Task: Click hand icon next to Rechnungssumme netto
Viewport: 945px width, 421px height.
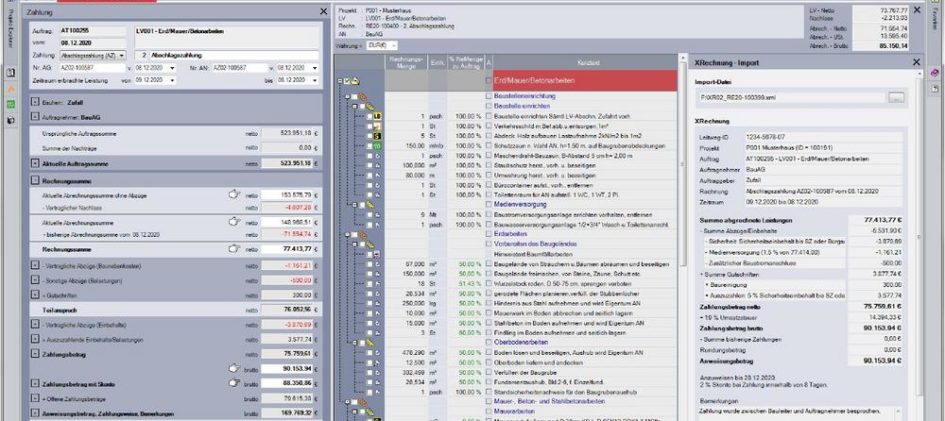Action: pos(235,249)
